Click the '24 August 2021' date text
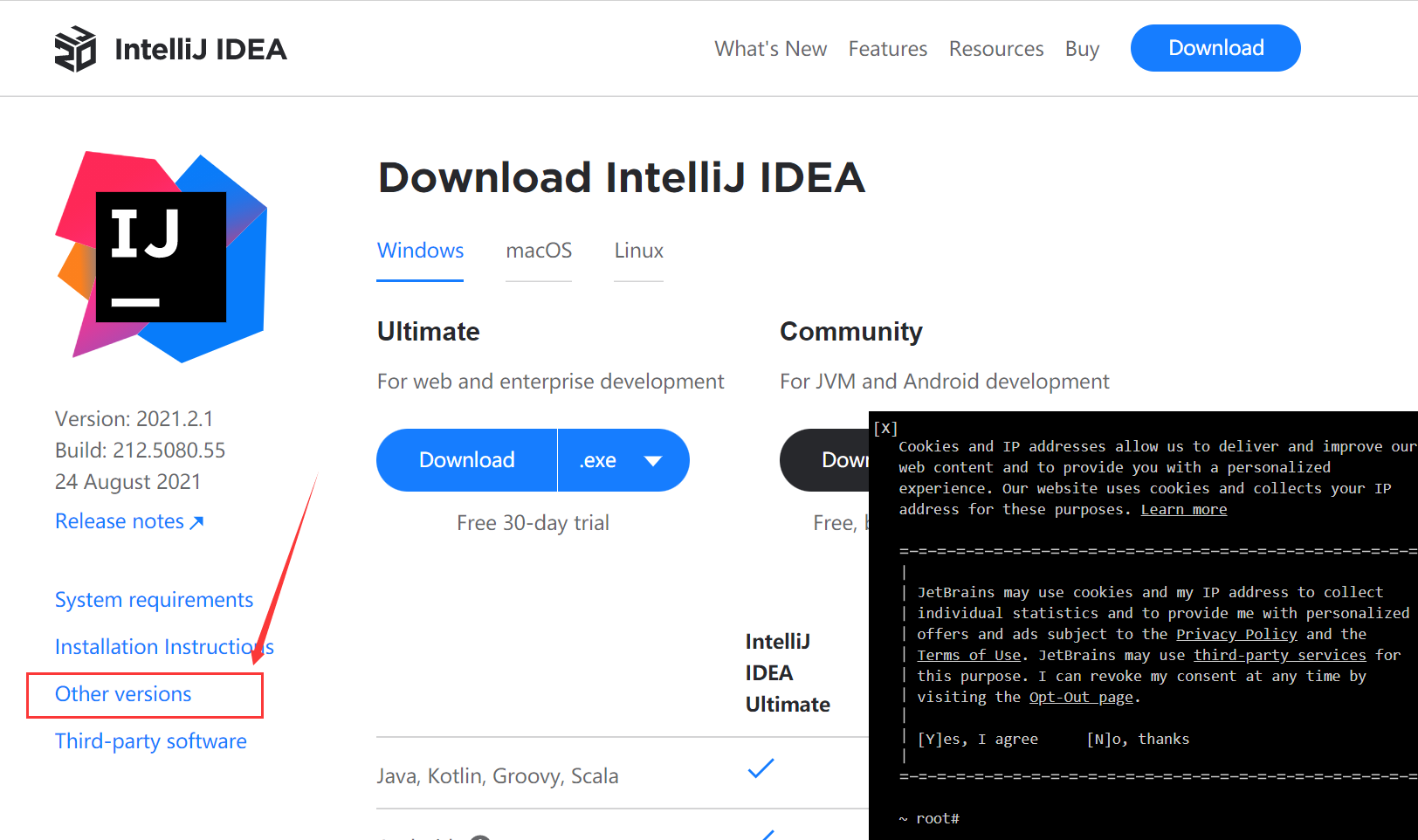 [128, 482]
